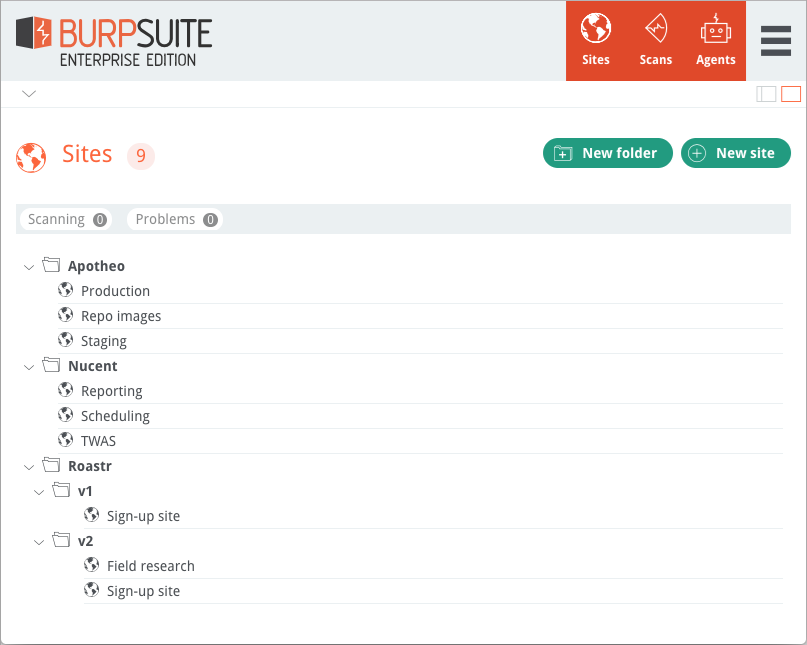Filter by Problems status

click(175, 219)
